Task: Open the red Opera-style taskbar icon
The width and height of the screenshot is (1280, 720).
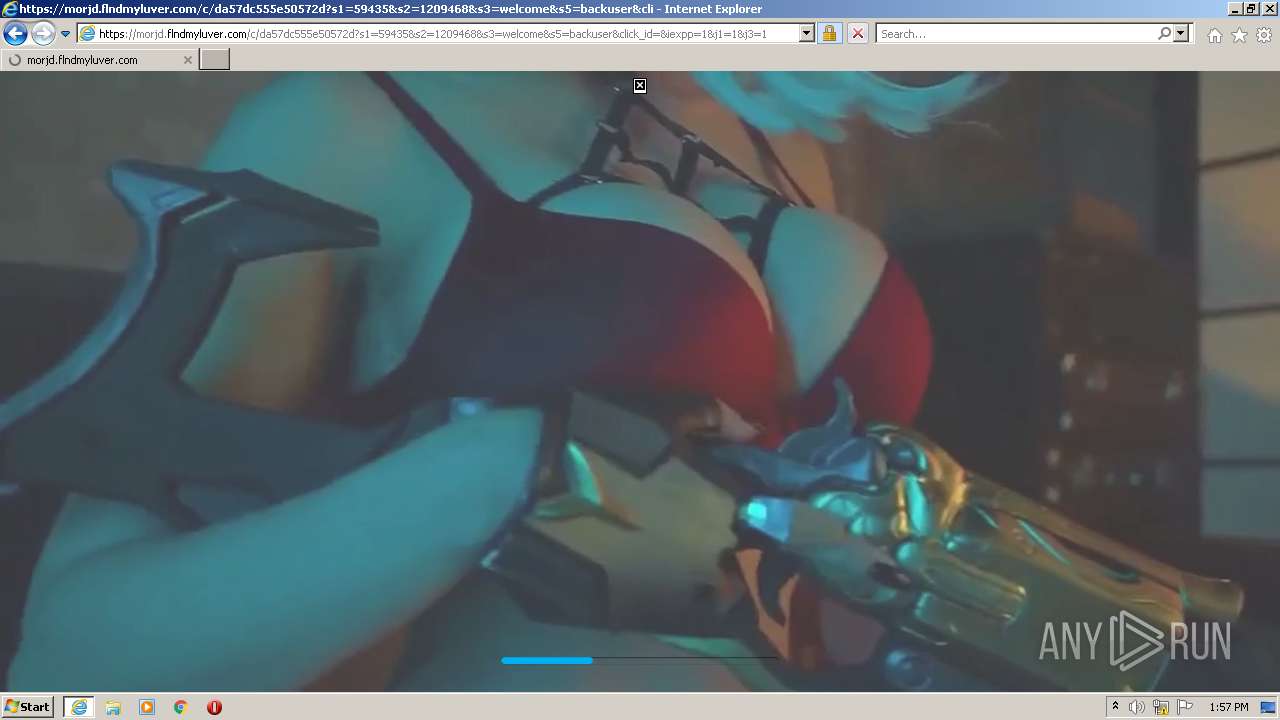Action: [x=214, y=707]
